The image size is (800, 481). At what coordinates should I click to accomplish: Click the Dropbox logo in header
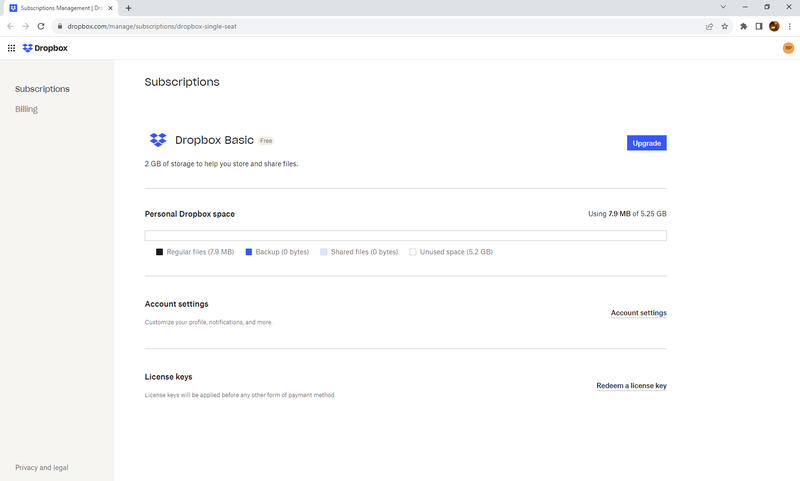coord(45,47)
